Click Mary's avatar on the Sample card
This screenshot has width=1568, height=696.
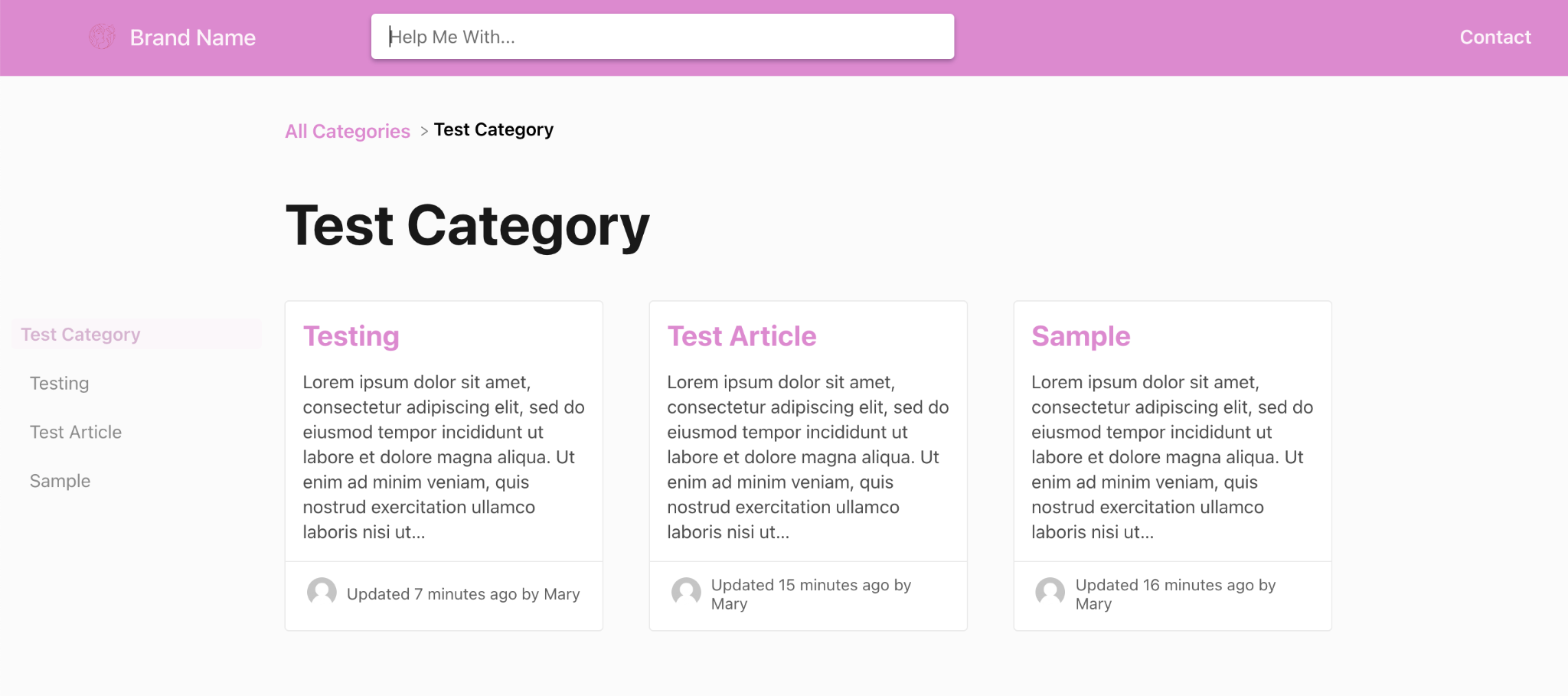(x=1050, y=592)
